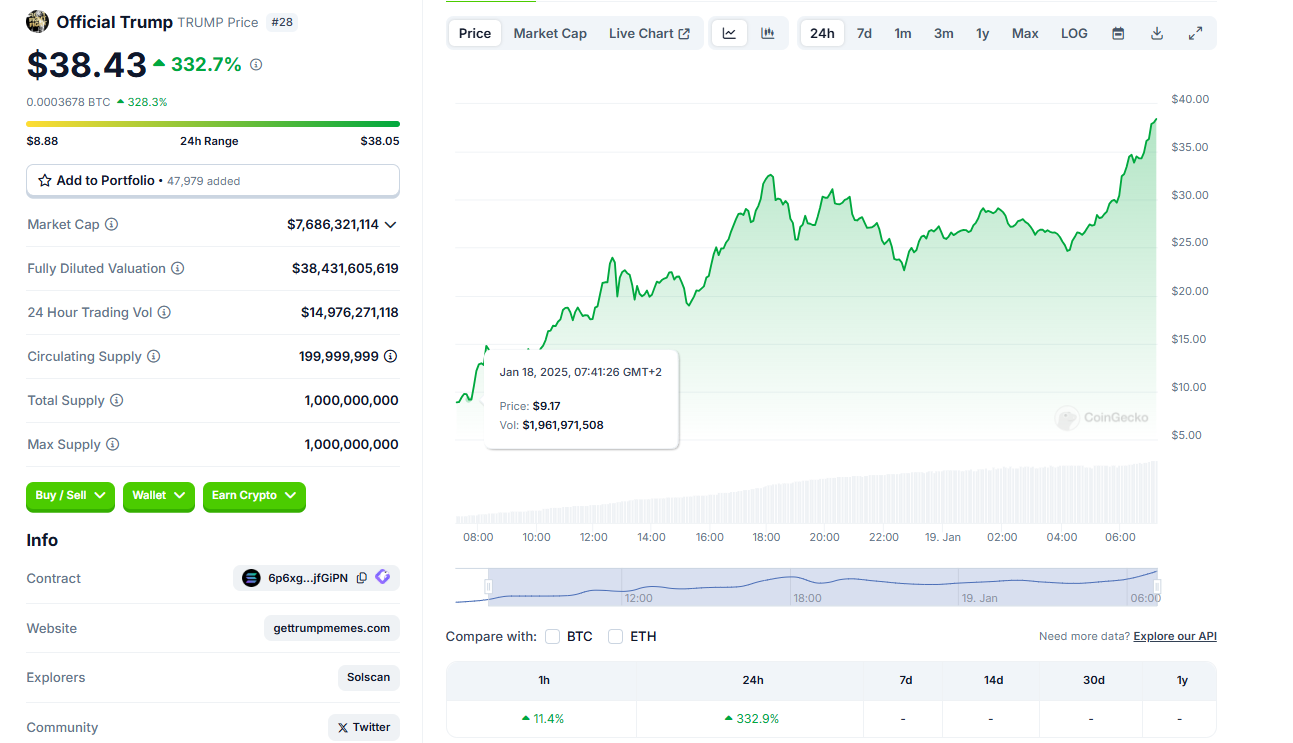
Task: Expand the Market Cap value chevron
Action: pos(390,225)
